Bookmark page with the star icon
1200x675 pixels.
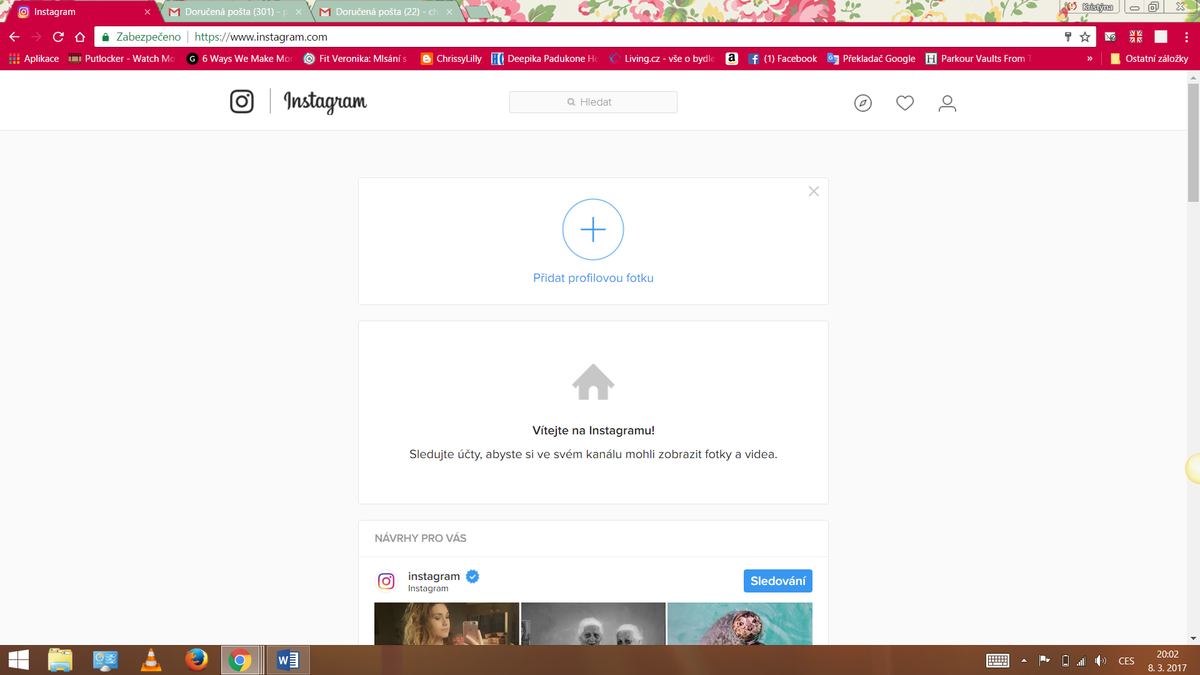[1085, 37]
